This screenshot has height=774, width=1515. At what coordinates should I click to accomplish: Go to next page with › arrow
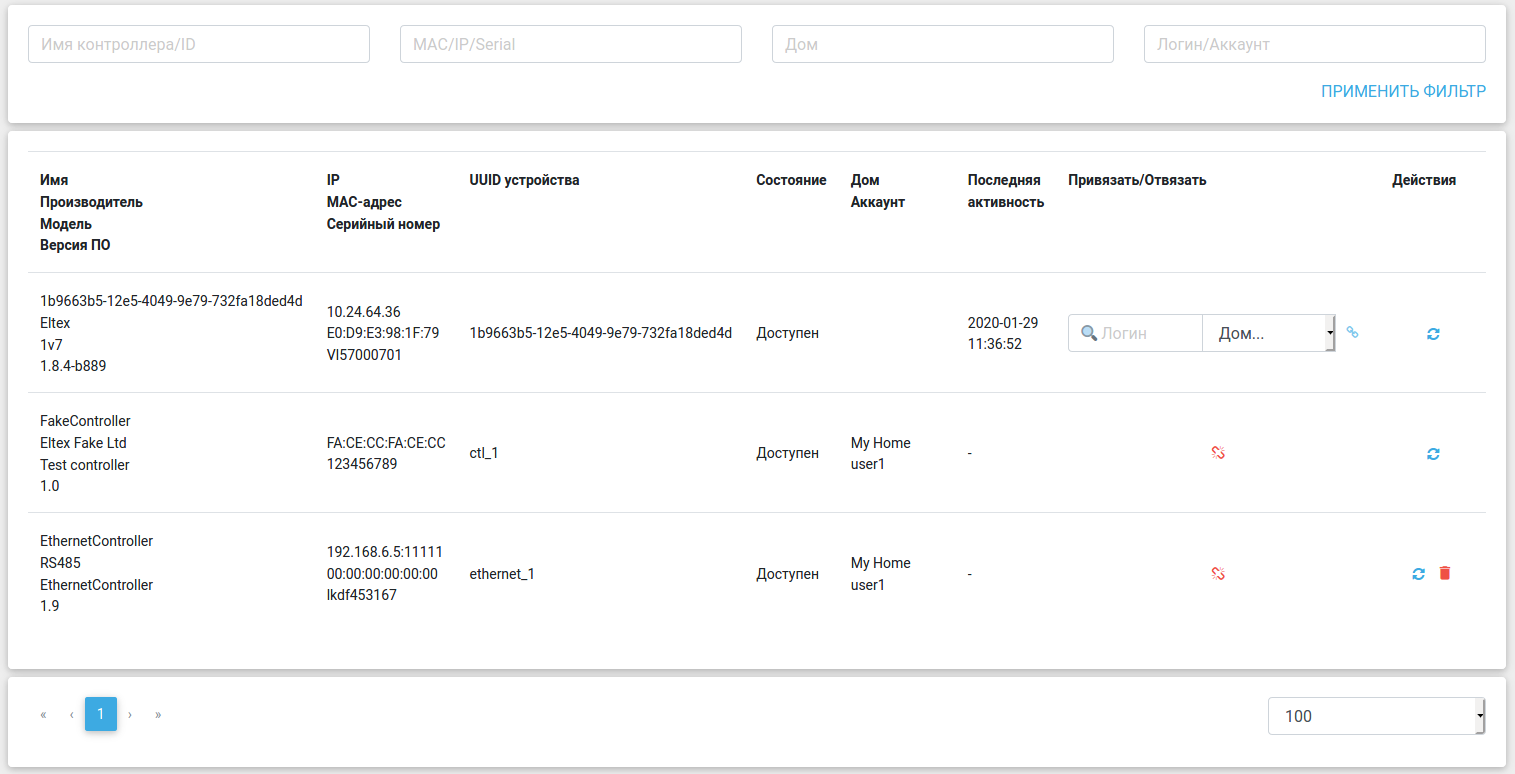(x=130, y=715)
